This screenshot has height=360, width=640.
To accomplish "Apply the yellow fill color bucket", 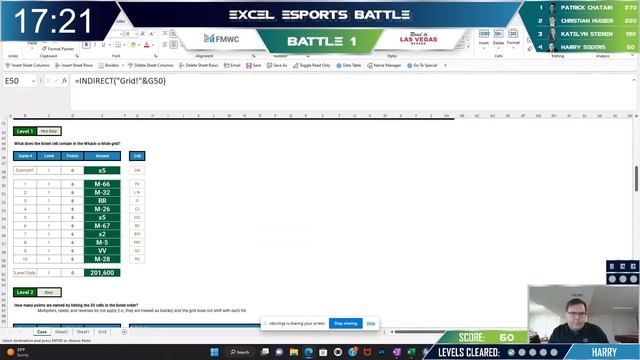I will coord(133,45).
